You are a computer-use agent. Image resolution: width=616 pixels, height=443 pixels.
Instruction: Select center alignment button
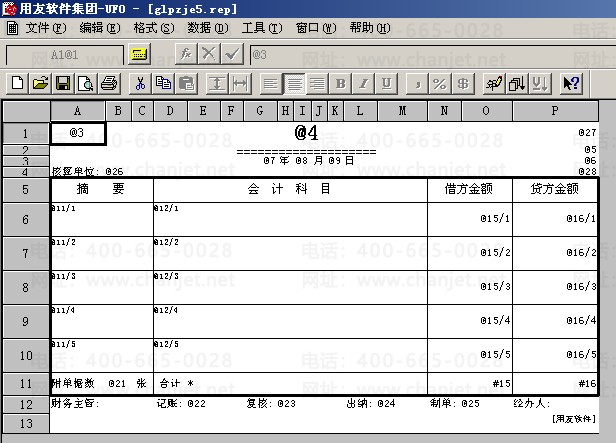point(294,83)
